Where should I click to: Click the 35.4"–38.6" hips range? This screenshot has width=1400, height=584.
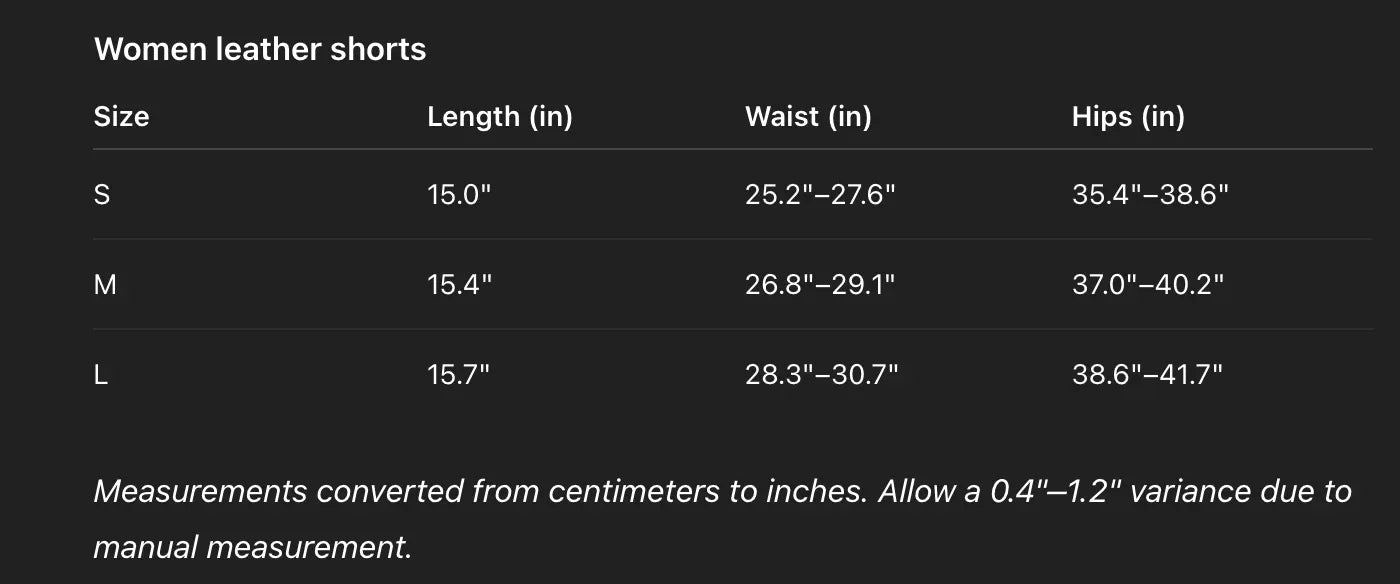(1149, 194)
